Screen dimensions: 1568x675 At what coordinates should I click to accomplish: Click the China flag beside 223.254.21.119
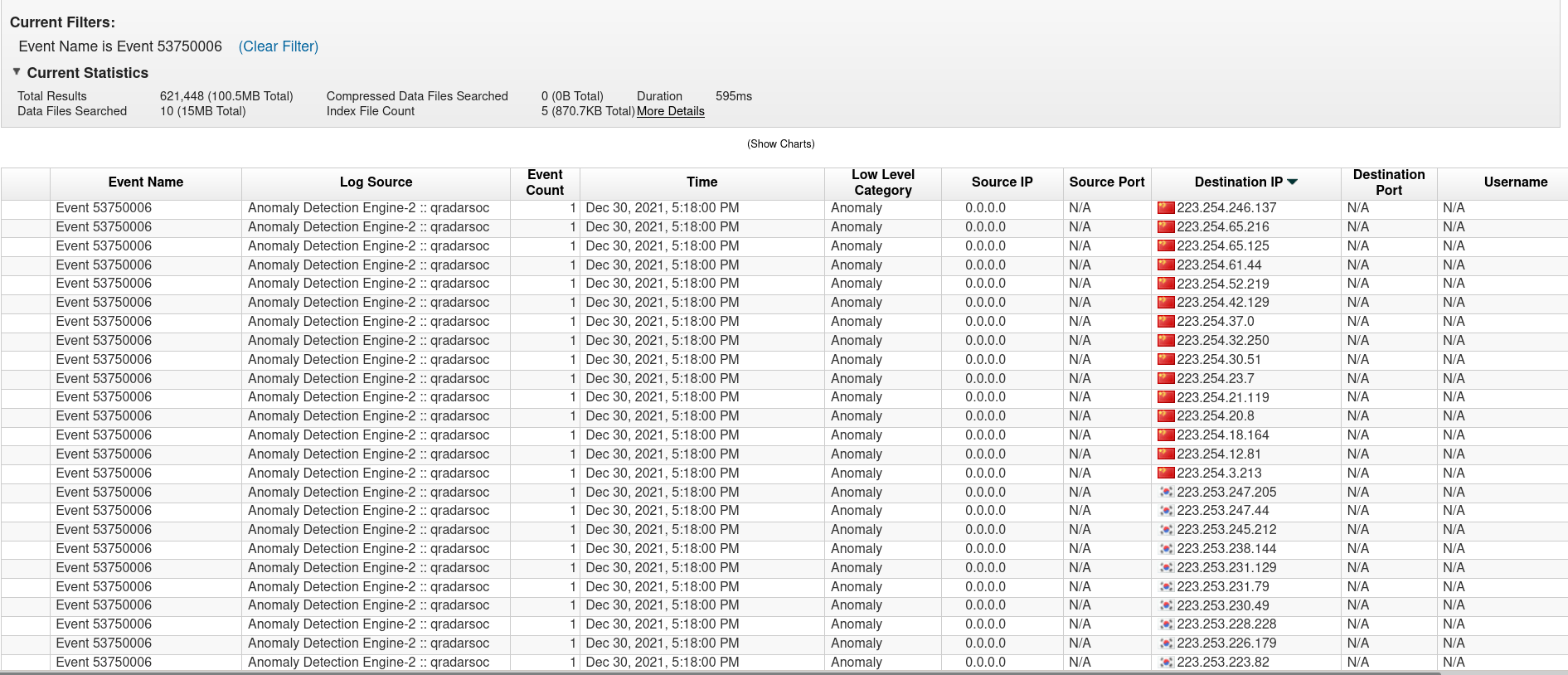coord(1166,397)
